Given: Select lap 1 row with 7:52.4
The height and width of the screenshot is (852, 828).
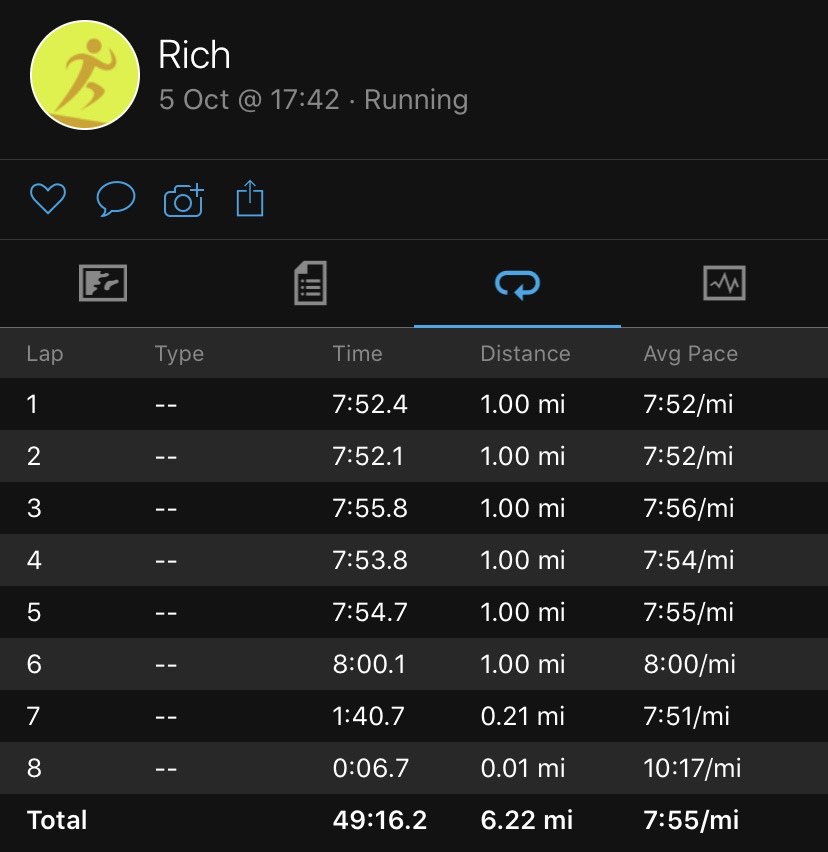Looking at the screenshot, I should 414,404.
